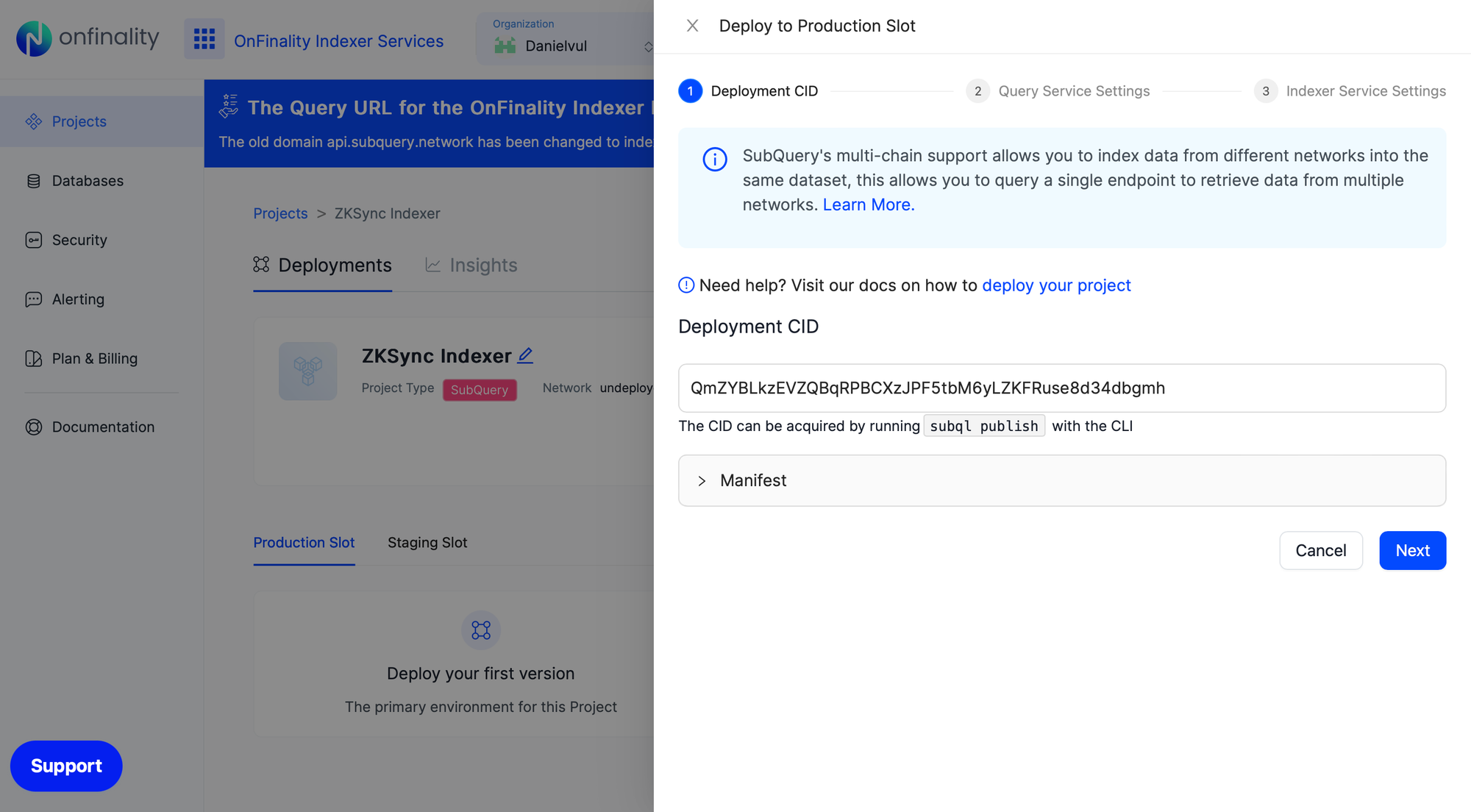Click the Documentation lifebuoy icon

pos(34,427)
